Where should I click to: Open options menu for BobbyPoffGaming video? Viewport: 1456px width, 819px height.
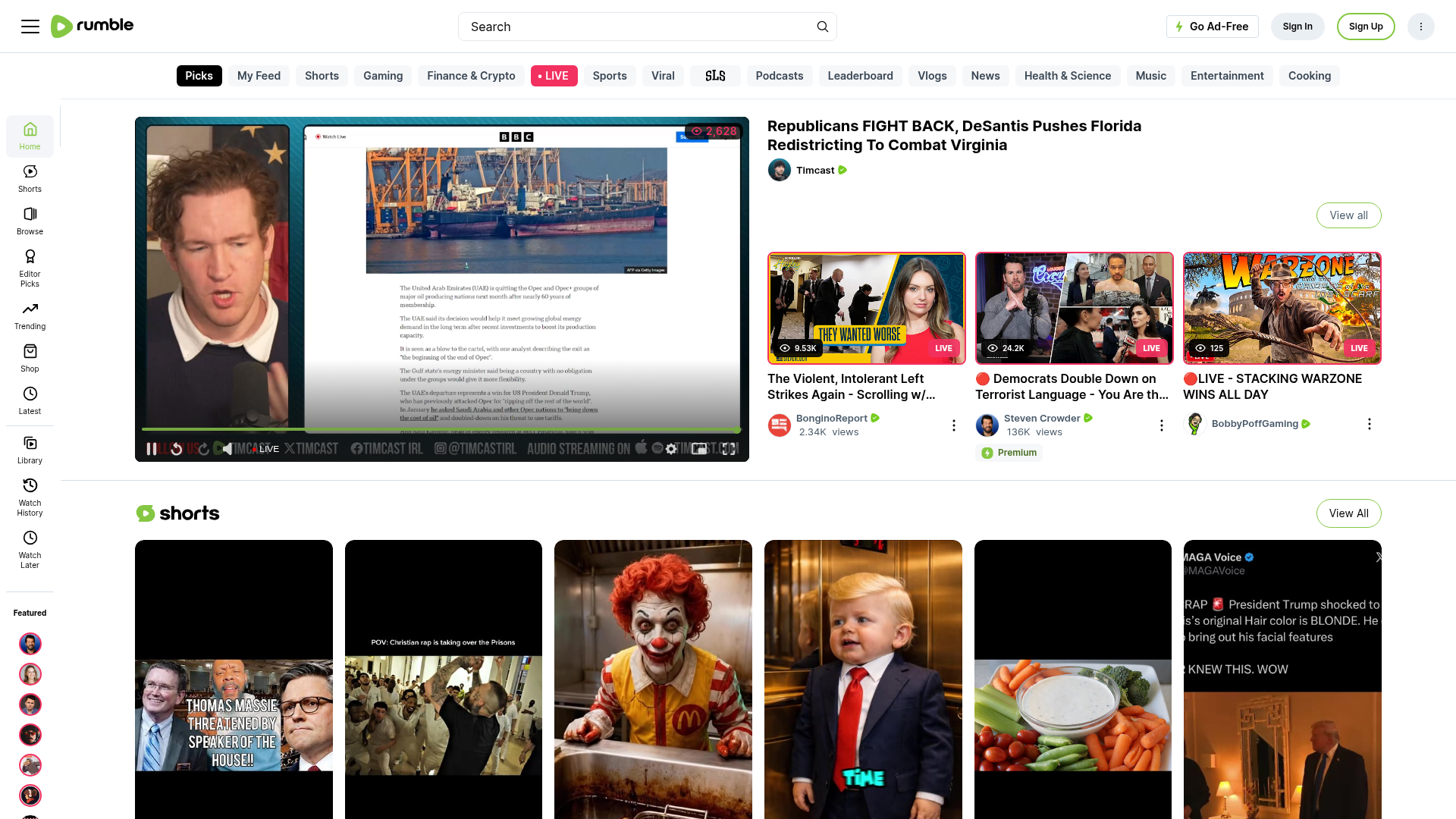(1370, 424)
